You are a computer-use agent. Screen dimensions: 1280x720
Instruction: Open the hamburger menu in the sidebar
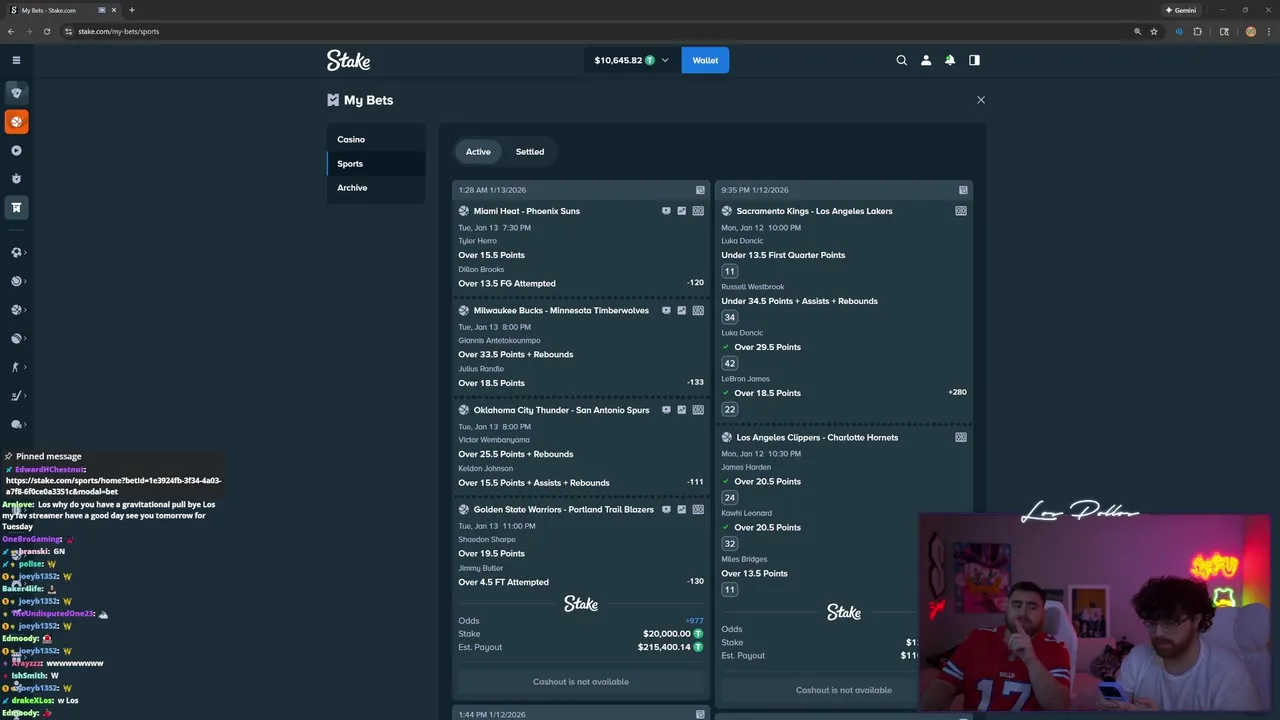point(16,60)
